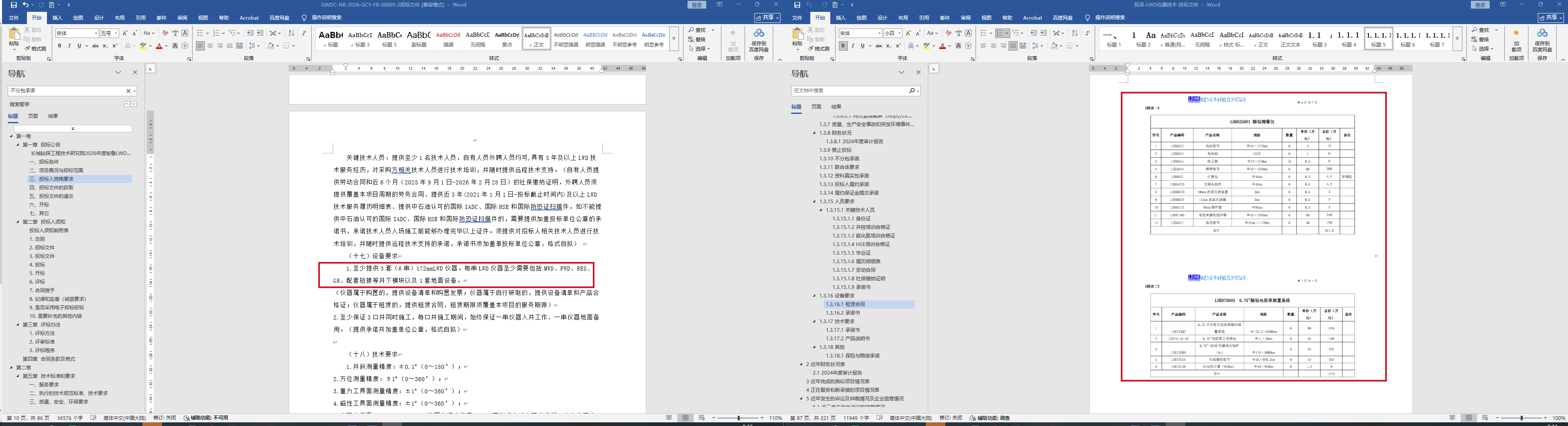Viewport: 1568px width, 426px height.
Task: Click Undo arrow in left Word window
Action: tap(25, 5)
